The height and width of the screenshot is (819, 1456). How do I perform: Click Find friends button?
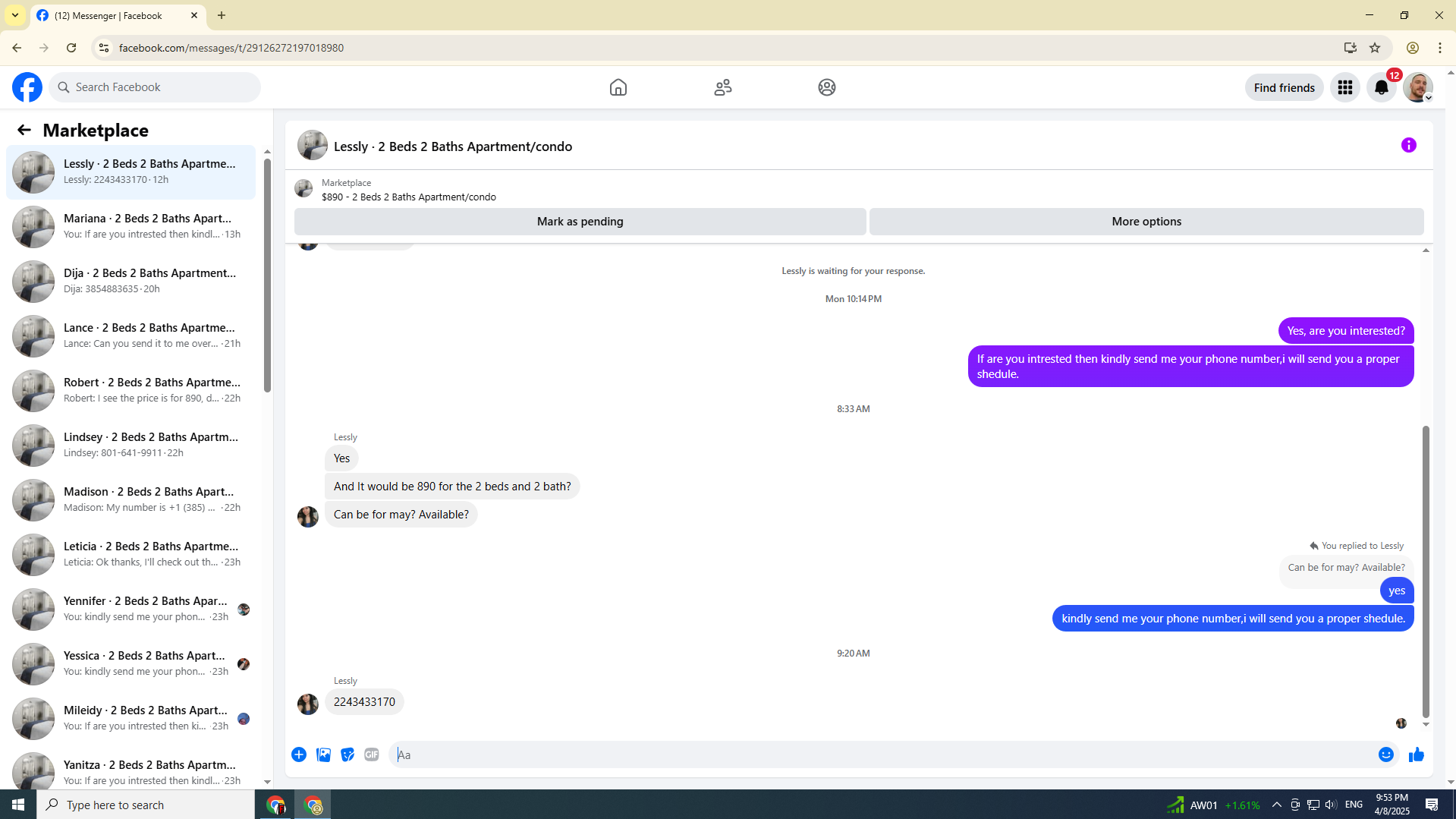pyautogui.click(x=1284, y=87)
